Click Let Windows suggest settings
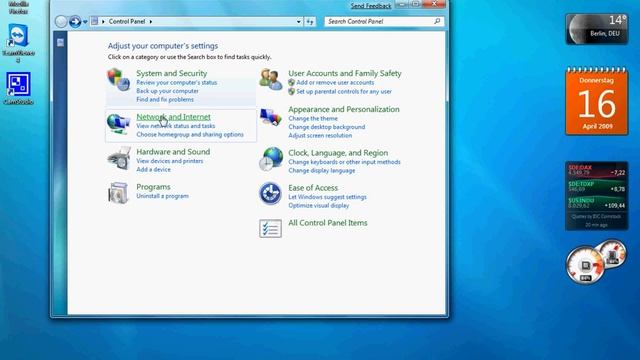The image size is (640, 360). [x=327, y=197]
